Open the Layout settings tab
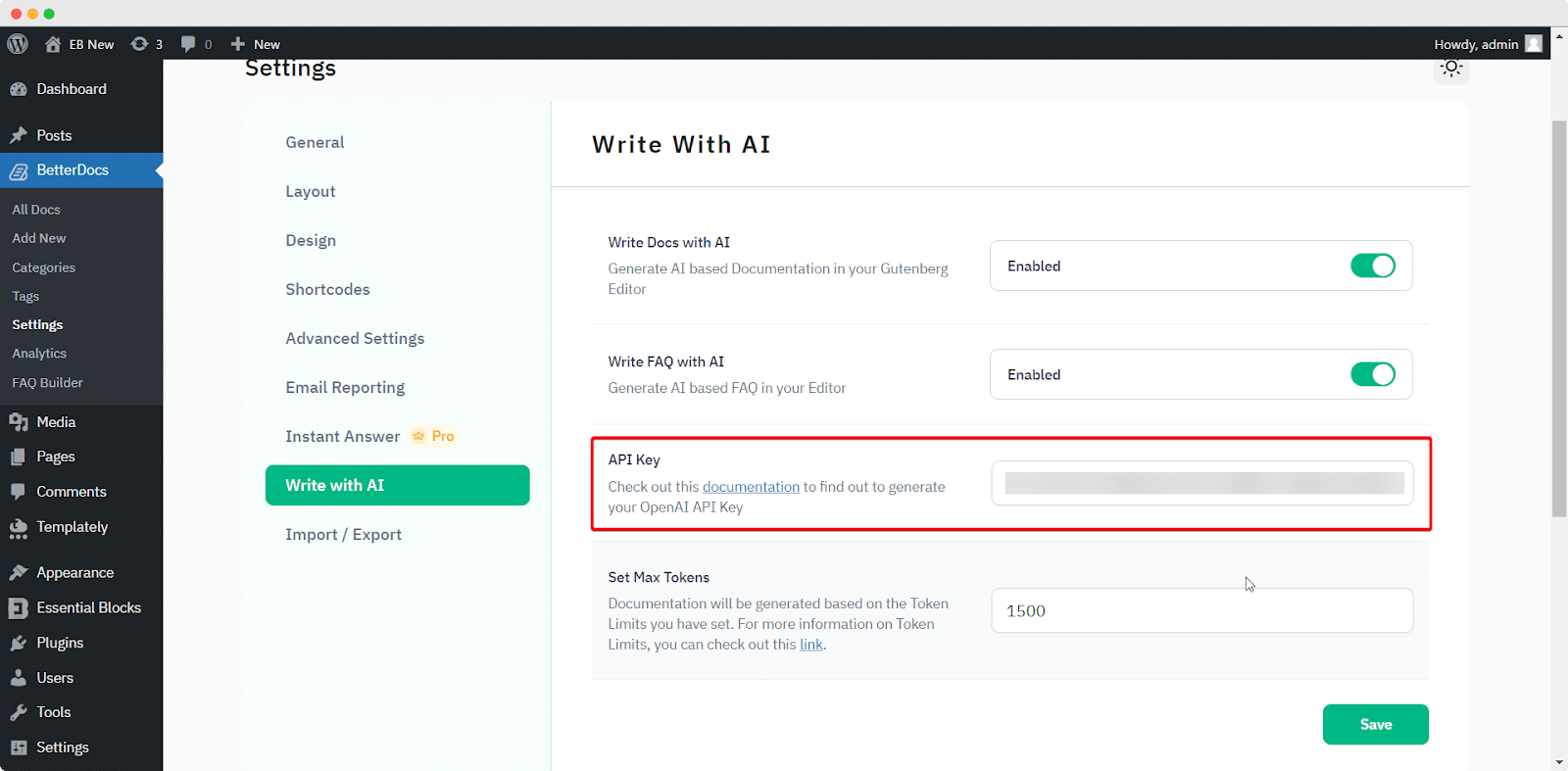The image size is (1568, 771). click(x=311, y=192)
